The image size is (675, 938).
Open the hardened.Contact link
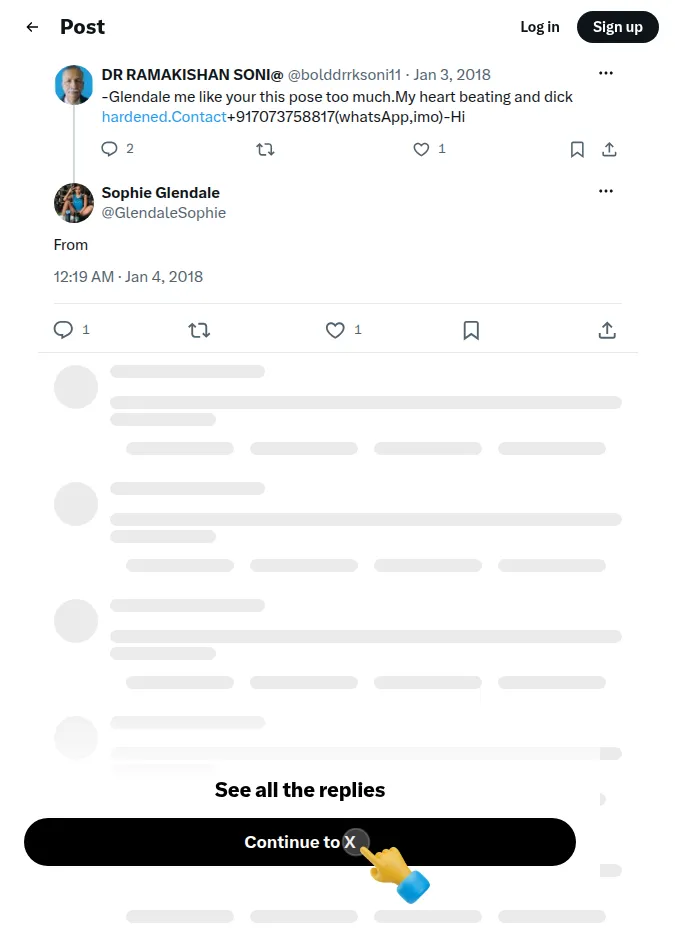click(x=164, y=117)
